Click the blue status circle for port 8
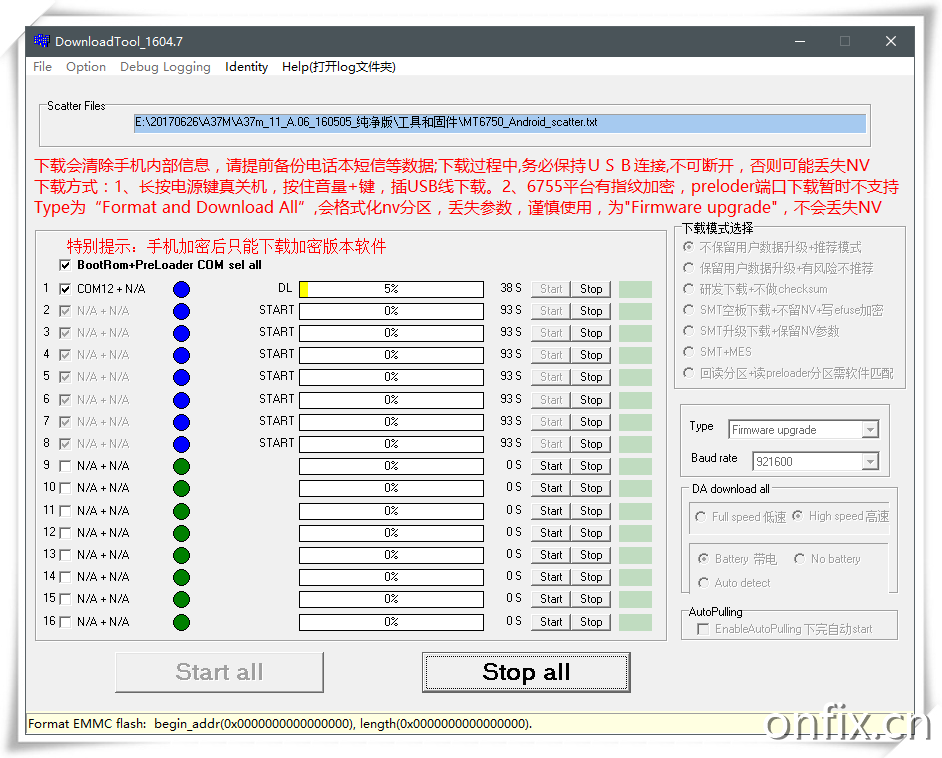The height and width of the screenshot is (758, 942). [181, 444]
